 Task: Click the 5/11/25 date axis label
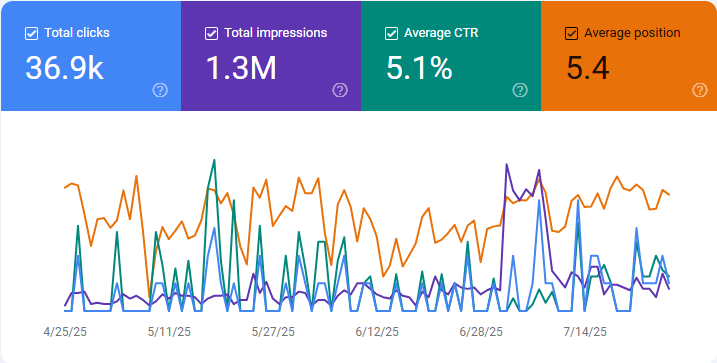pos(169,331)
